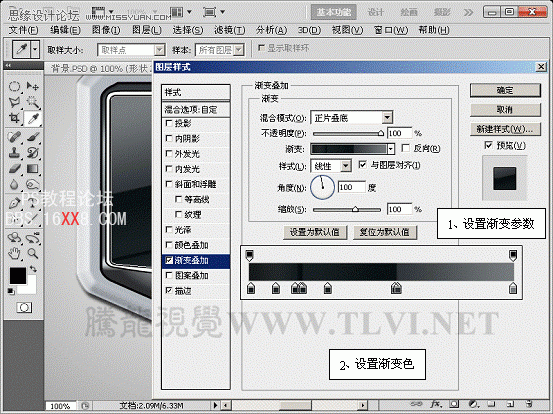The image size is (553, 414).
Task: Select the Quick Selection tool
Action: coord(32,103)
